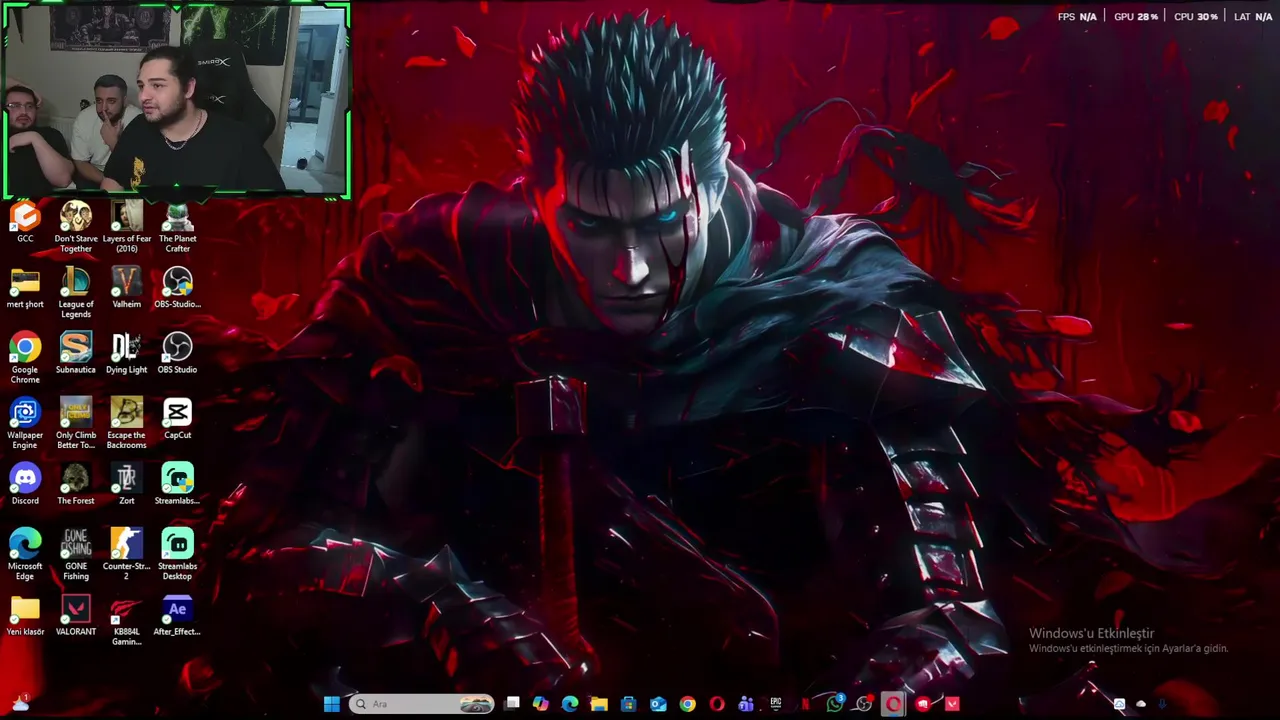Open Google Chrome from the taskbar
Screen dimensions: 1280x720
point(688,704)
